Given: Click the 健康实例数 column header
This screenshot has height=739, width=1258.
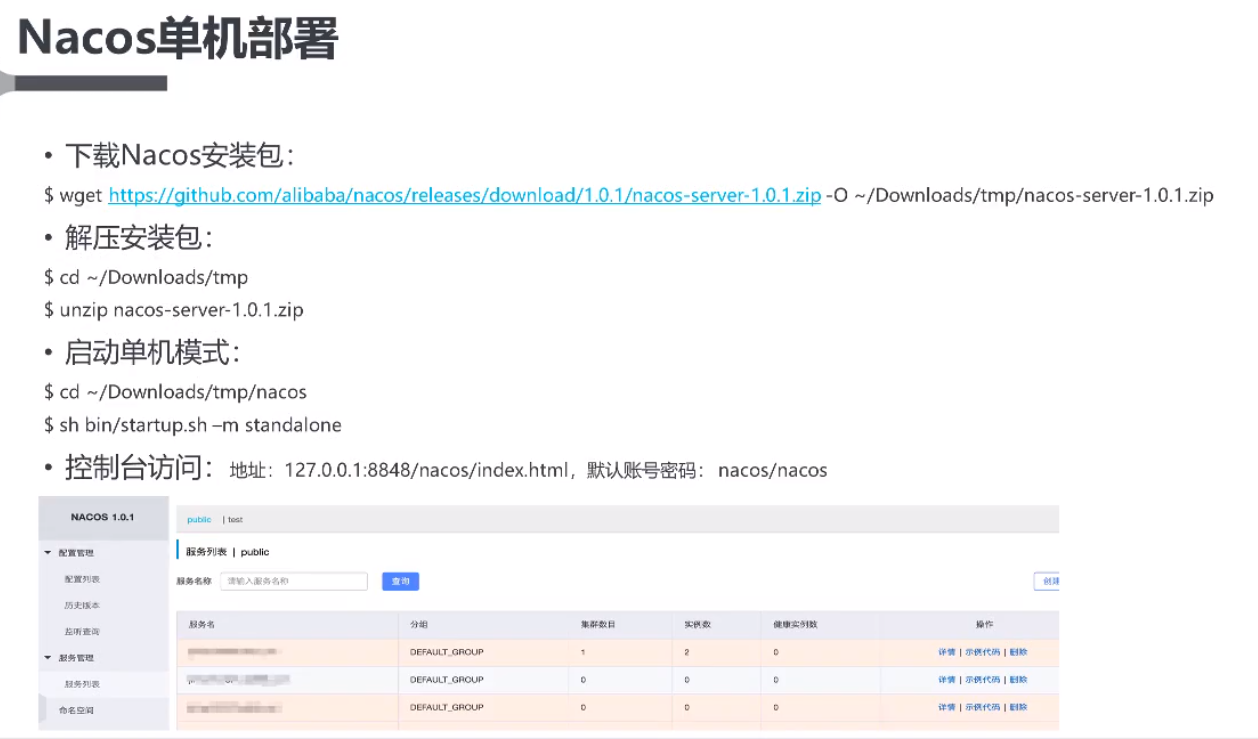Looking at the screenshot, I should (796, 624).
